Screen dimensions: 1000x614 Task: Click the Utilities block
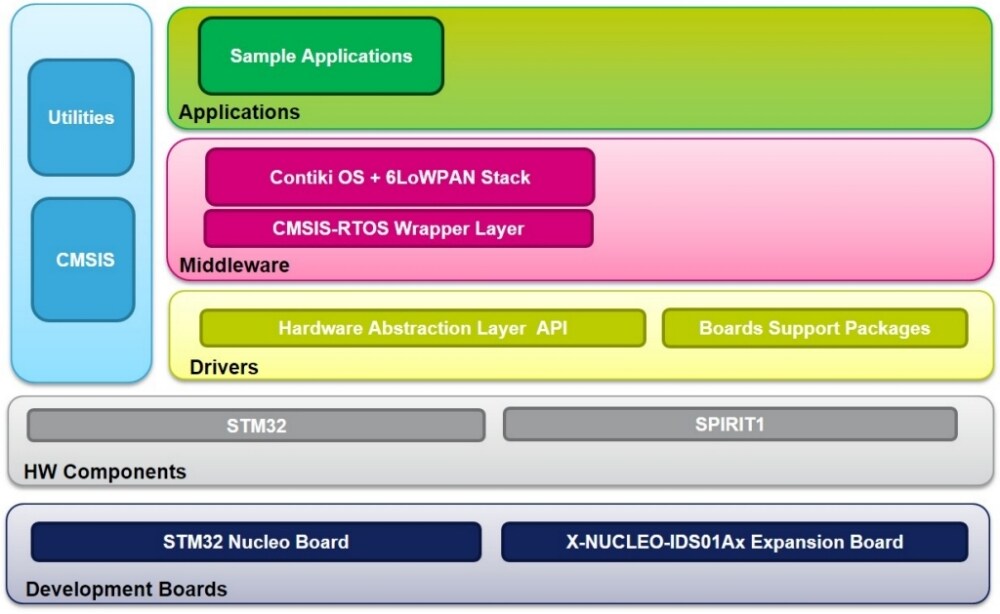81,118
